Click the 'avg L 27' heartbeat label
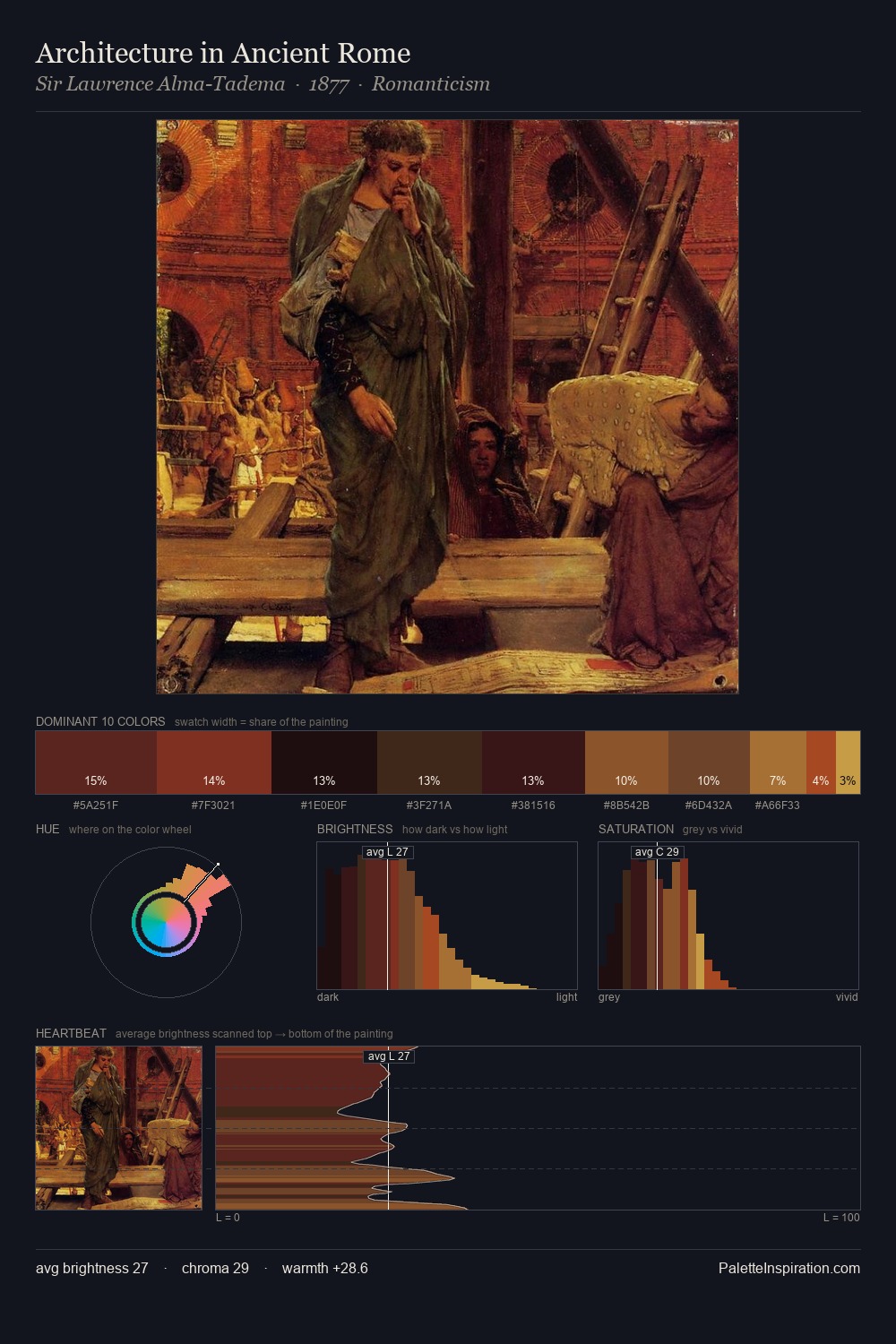Viewport: 896px width, 1344px height. [389, 1056]
